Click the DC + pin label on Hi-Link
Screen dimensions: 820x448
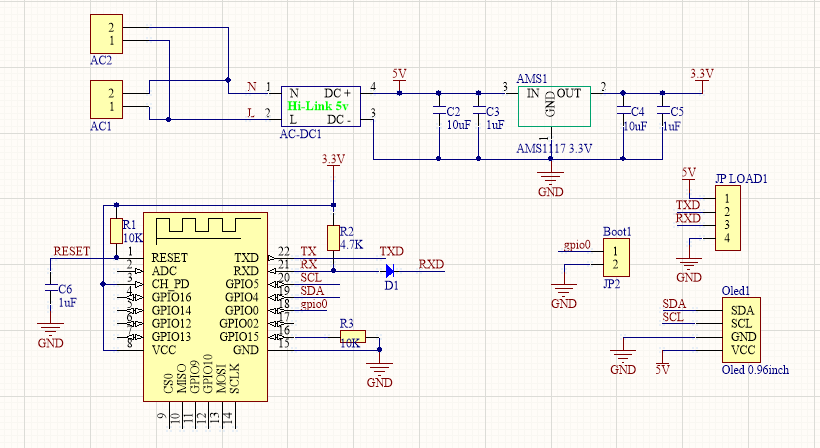(x=338, y=94)
